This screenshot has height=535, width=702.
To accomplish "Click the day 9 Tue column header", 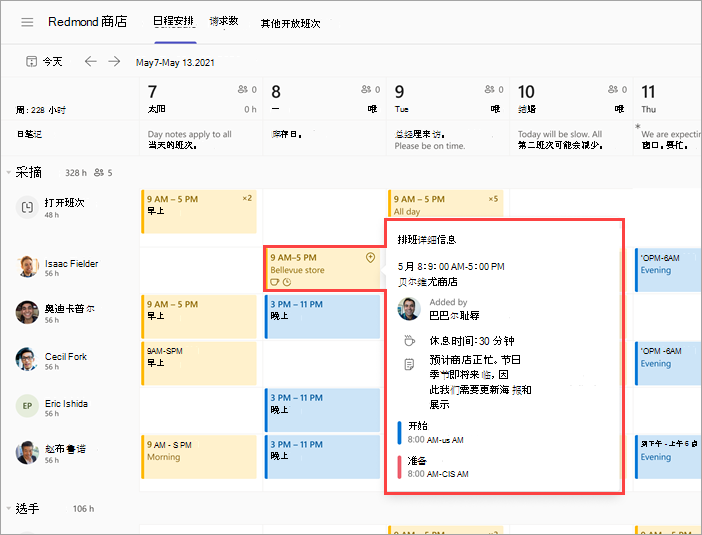I will 448,98.
